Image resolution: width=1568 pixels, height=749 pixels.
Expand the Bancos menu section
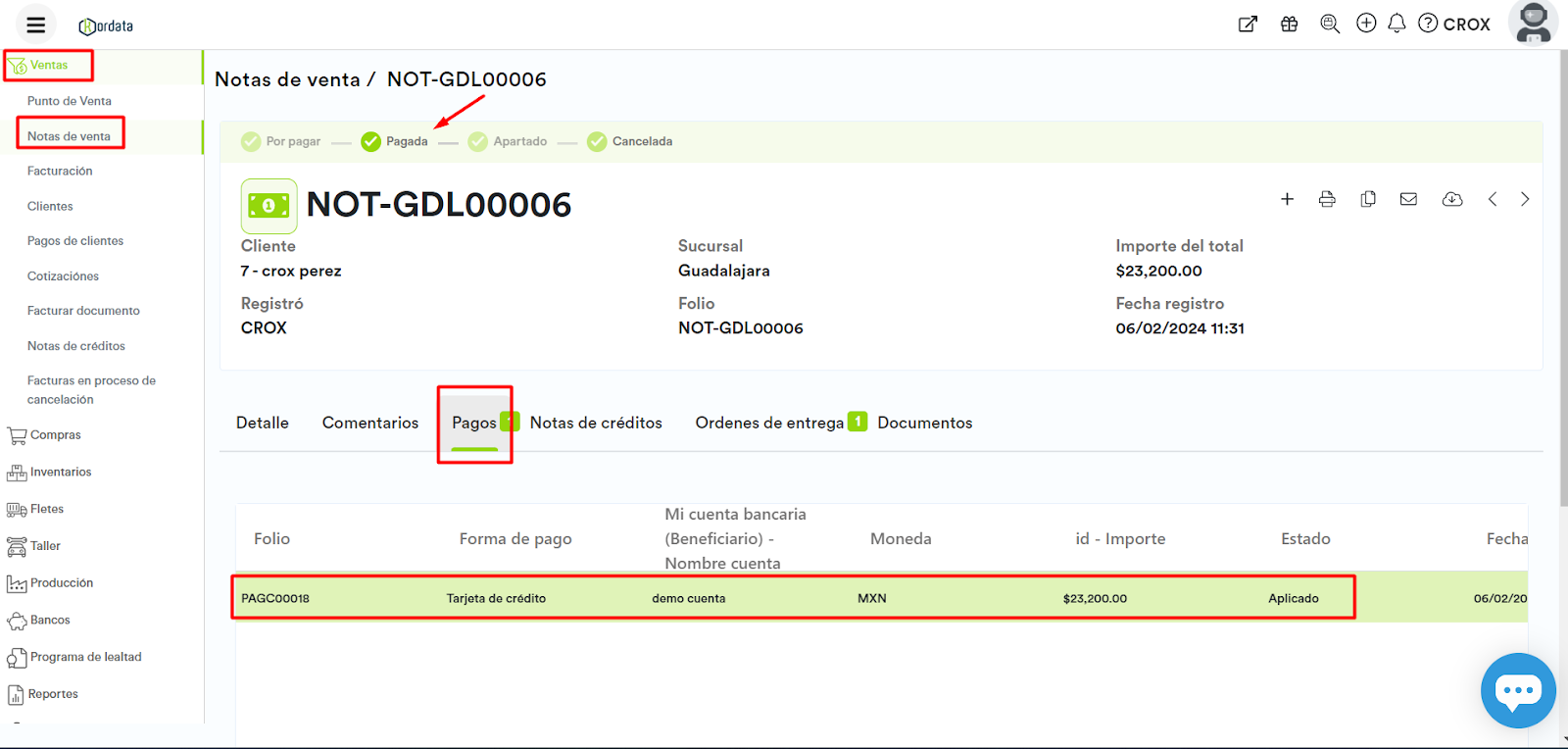[49, 621]
